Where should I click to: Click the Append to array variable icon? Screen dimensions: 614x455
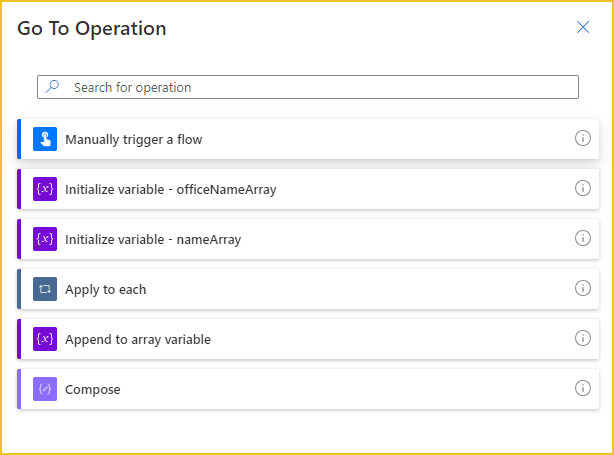(x=45, y=339)
